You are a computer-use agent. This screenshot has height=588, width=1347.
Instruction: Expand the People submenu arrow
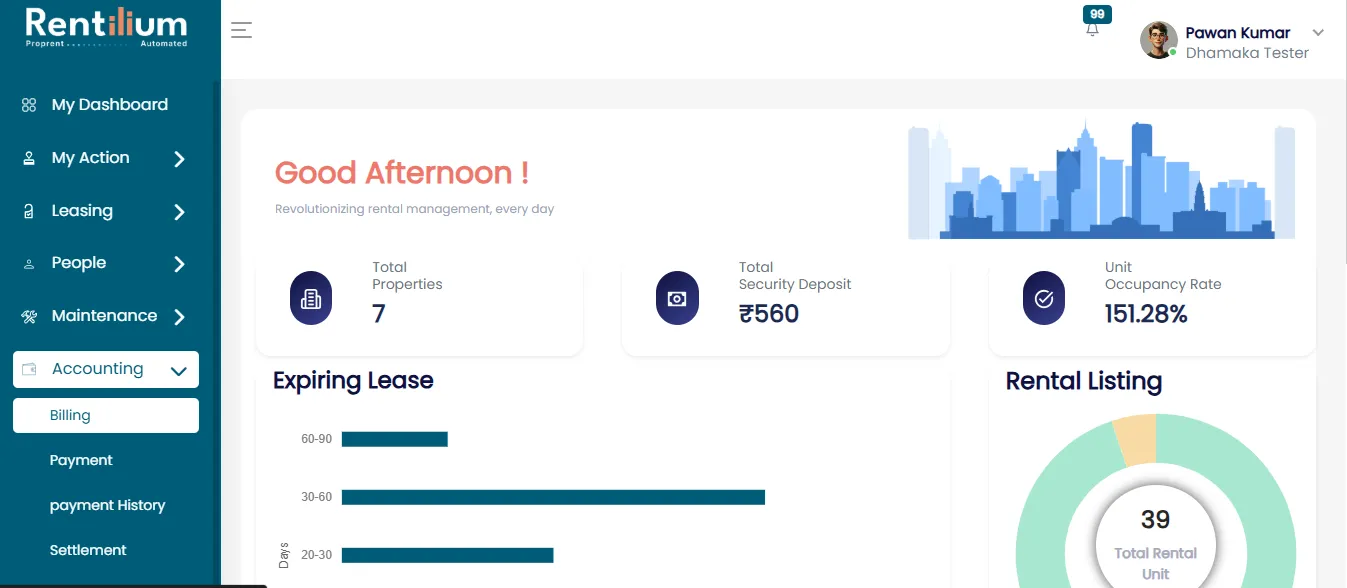pyautogui.click(x=179, y=264)
